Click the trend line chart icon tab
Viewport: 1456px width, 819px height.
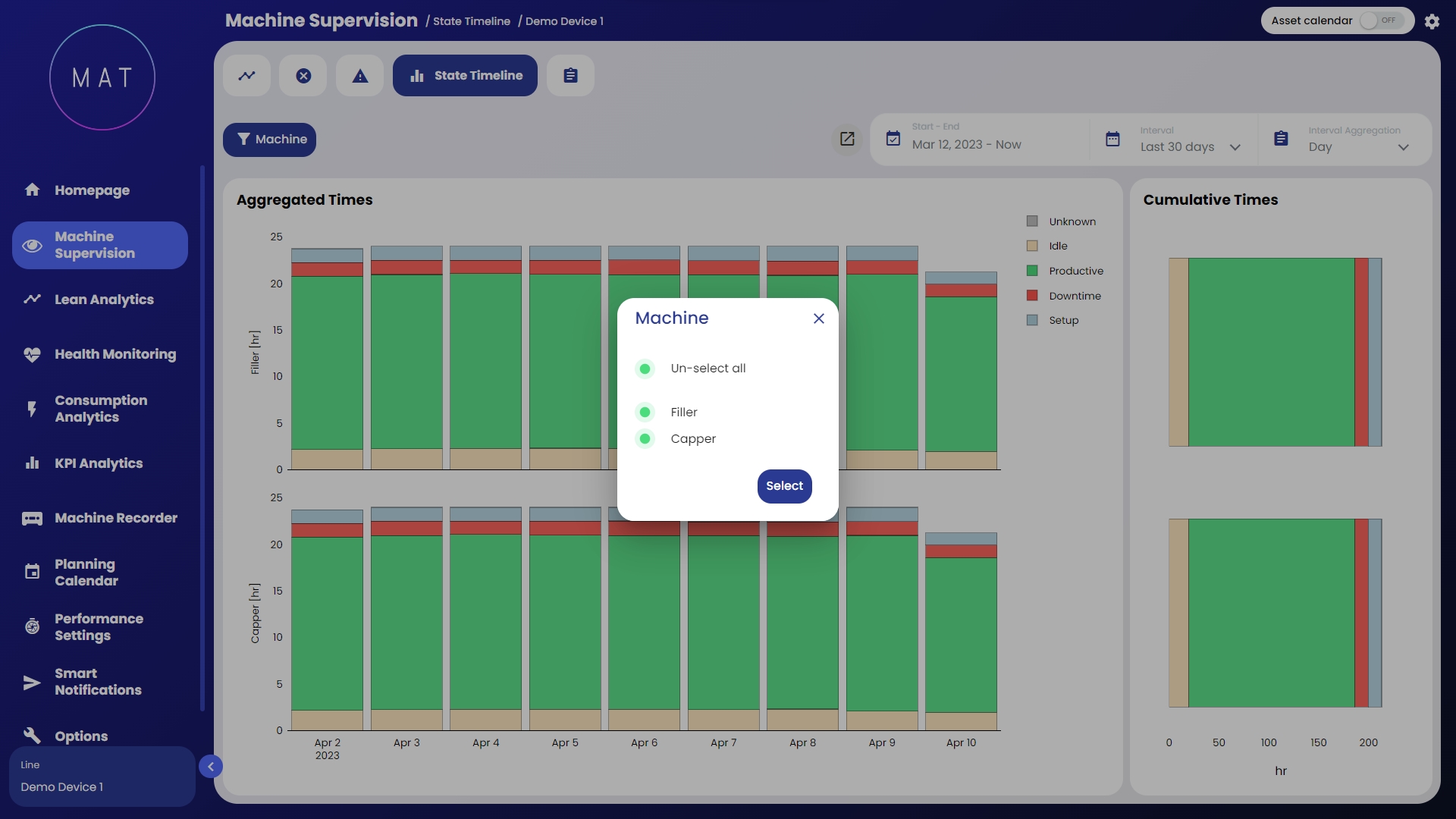pyautogui.click(x=246, y=76)
